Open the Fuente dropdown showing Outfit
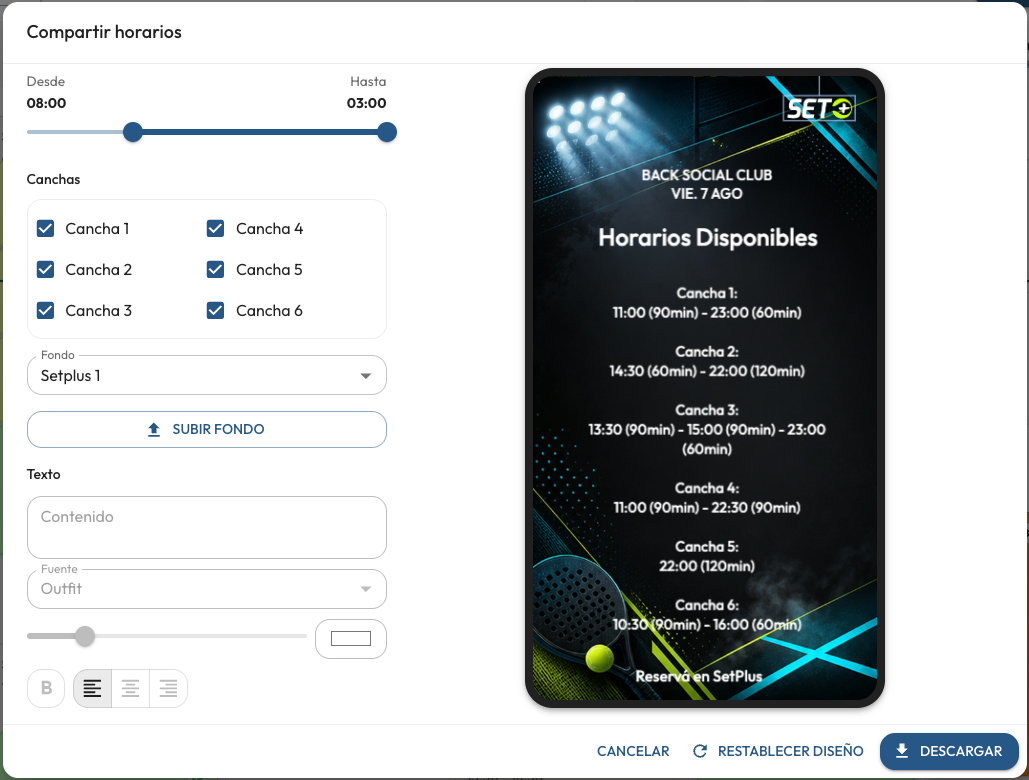This screenshot has width=1029, height=780. tap(207, 589)
